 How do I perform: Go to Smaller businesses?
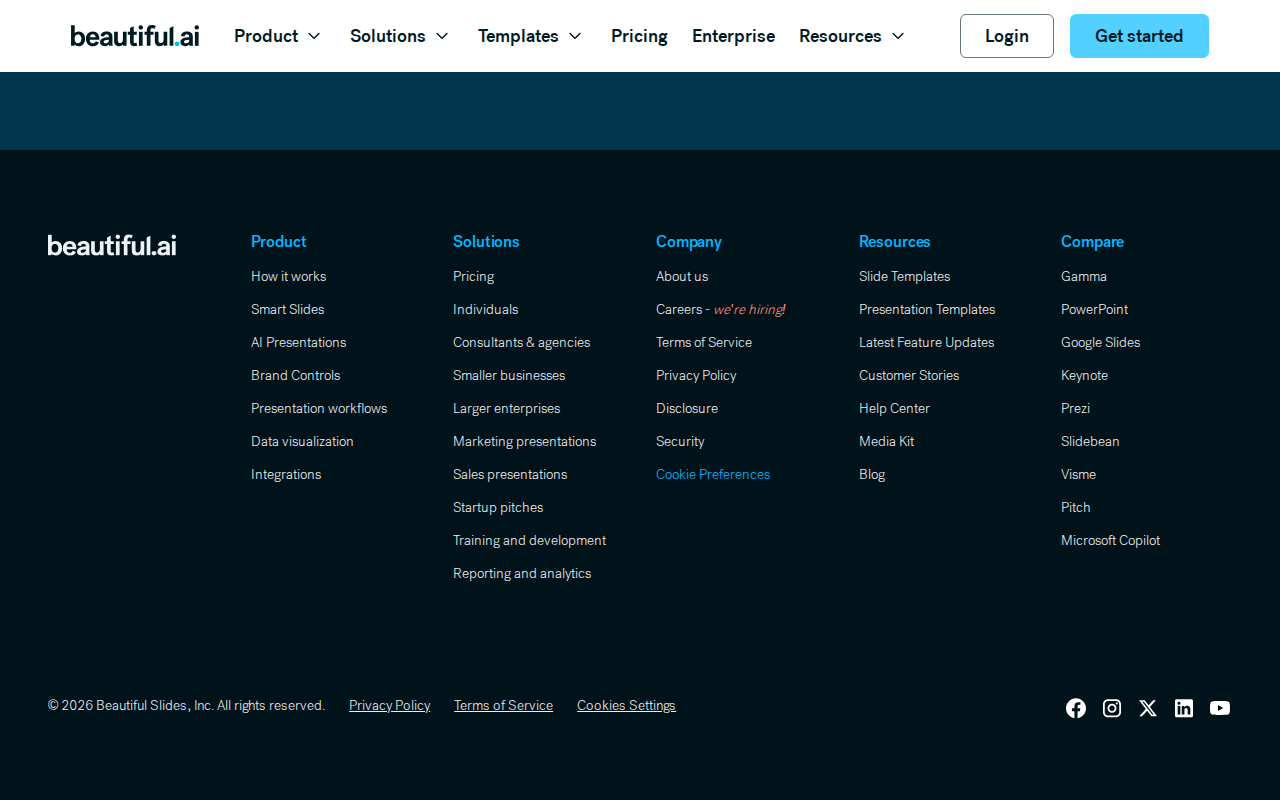(x=509, y=375)
